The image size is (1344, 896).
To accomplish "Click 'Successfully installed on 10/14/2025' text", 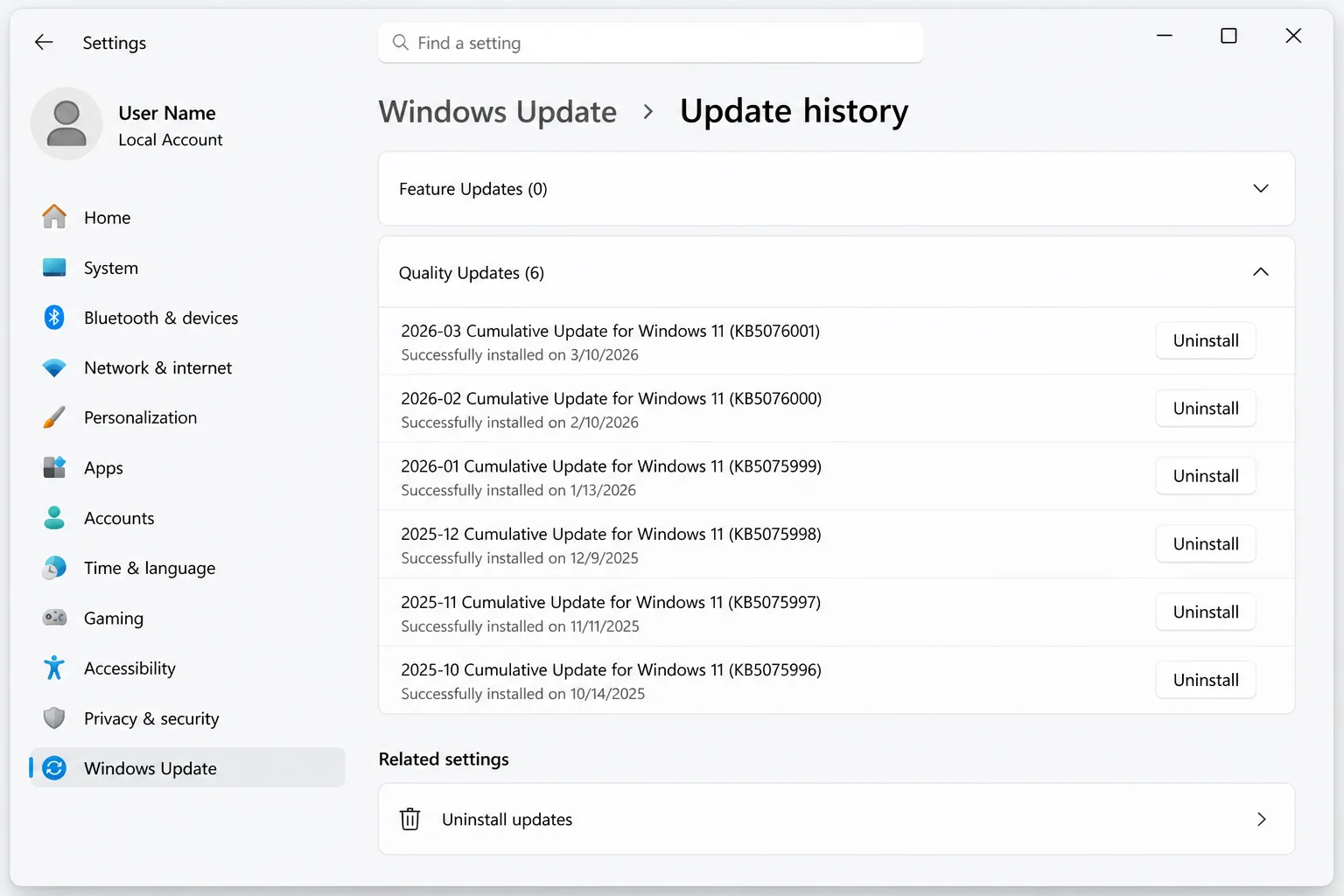I will click(523, 693).
